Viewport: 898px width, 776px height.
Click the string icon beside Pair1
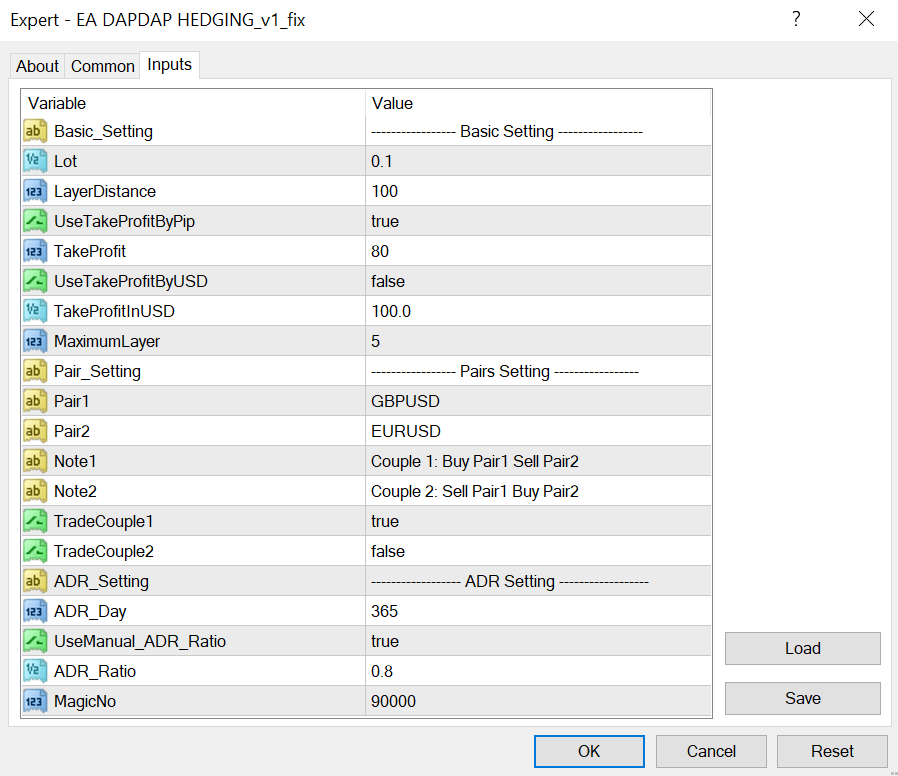(x=35, y=401)
